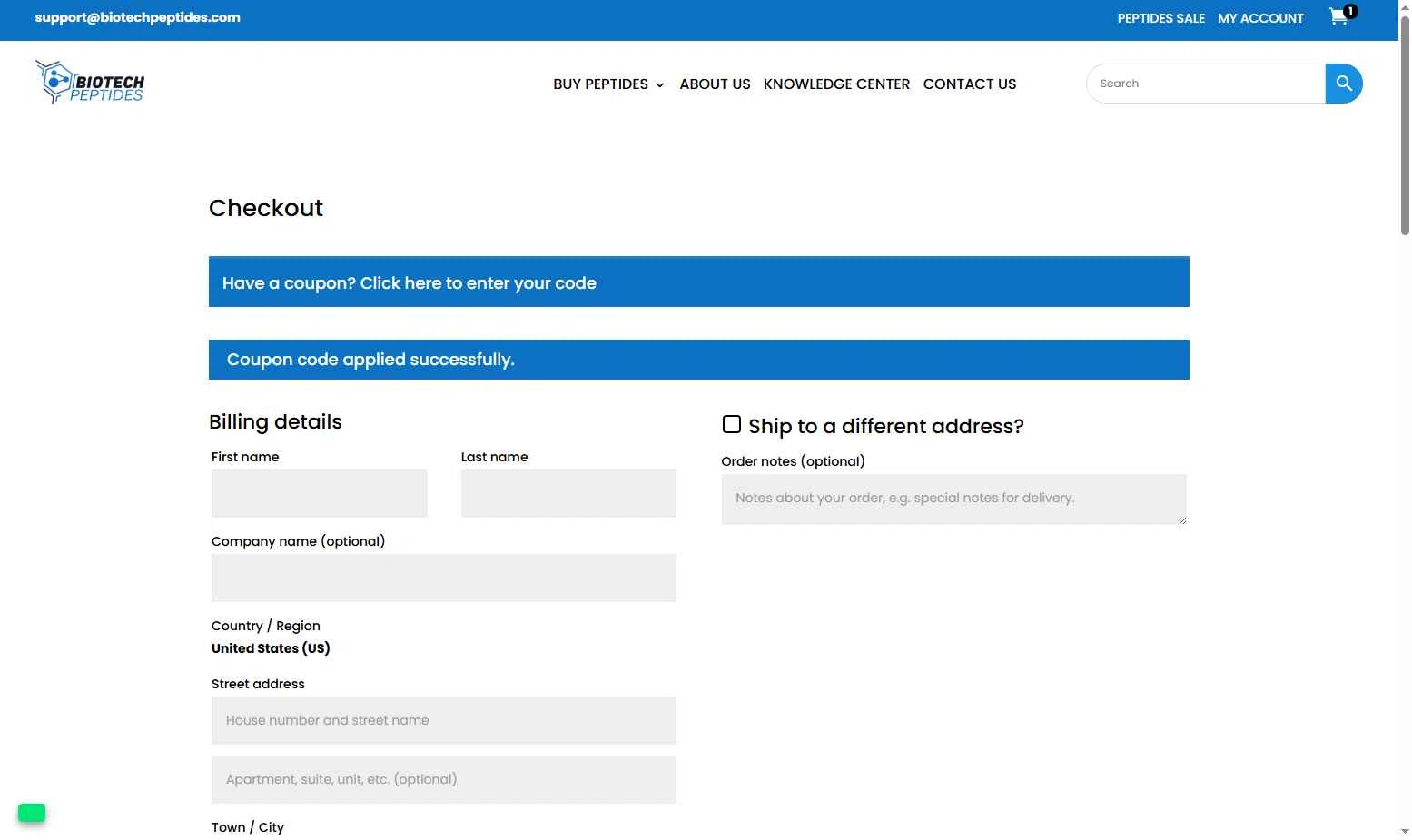Open the green chat widget
Image resolution: width=1412 pixels, height=840 pixels.
click(32, 813)
